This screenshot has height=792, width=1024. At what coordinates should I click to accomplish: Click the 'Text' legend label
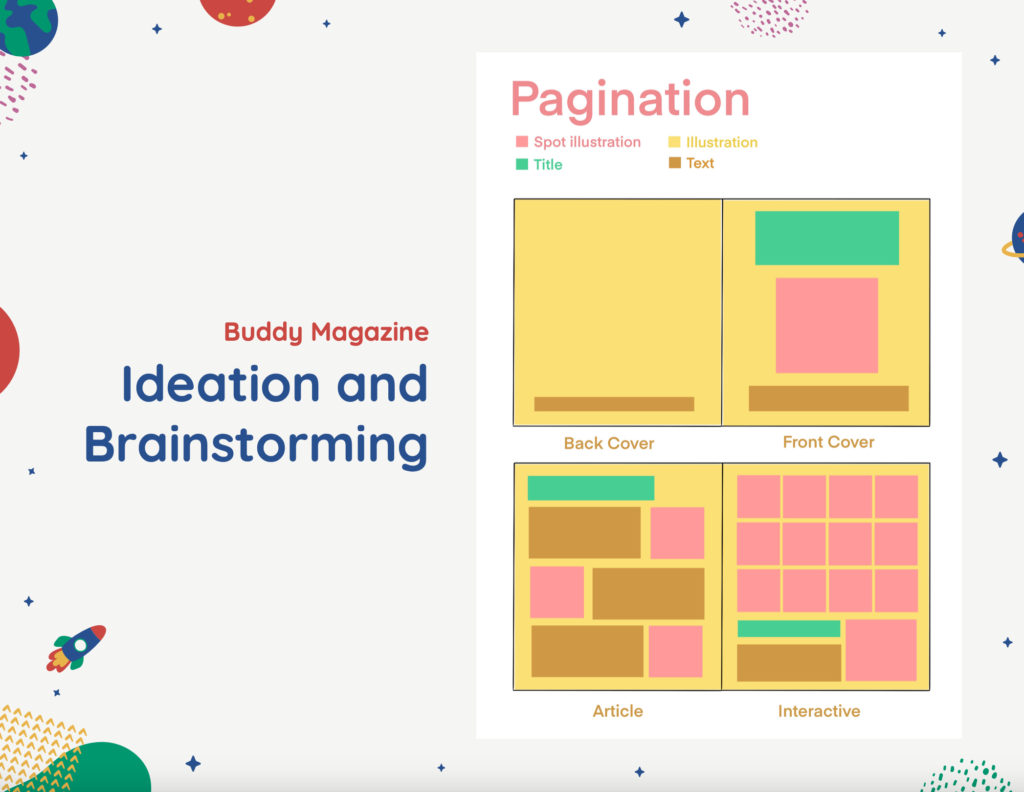pos(700,163)
